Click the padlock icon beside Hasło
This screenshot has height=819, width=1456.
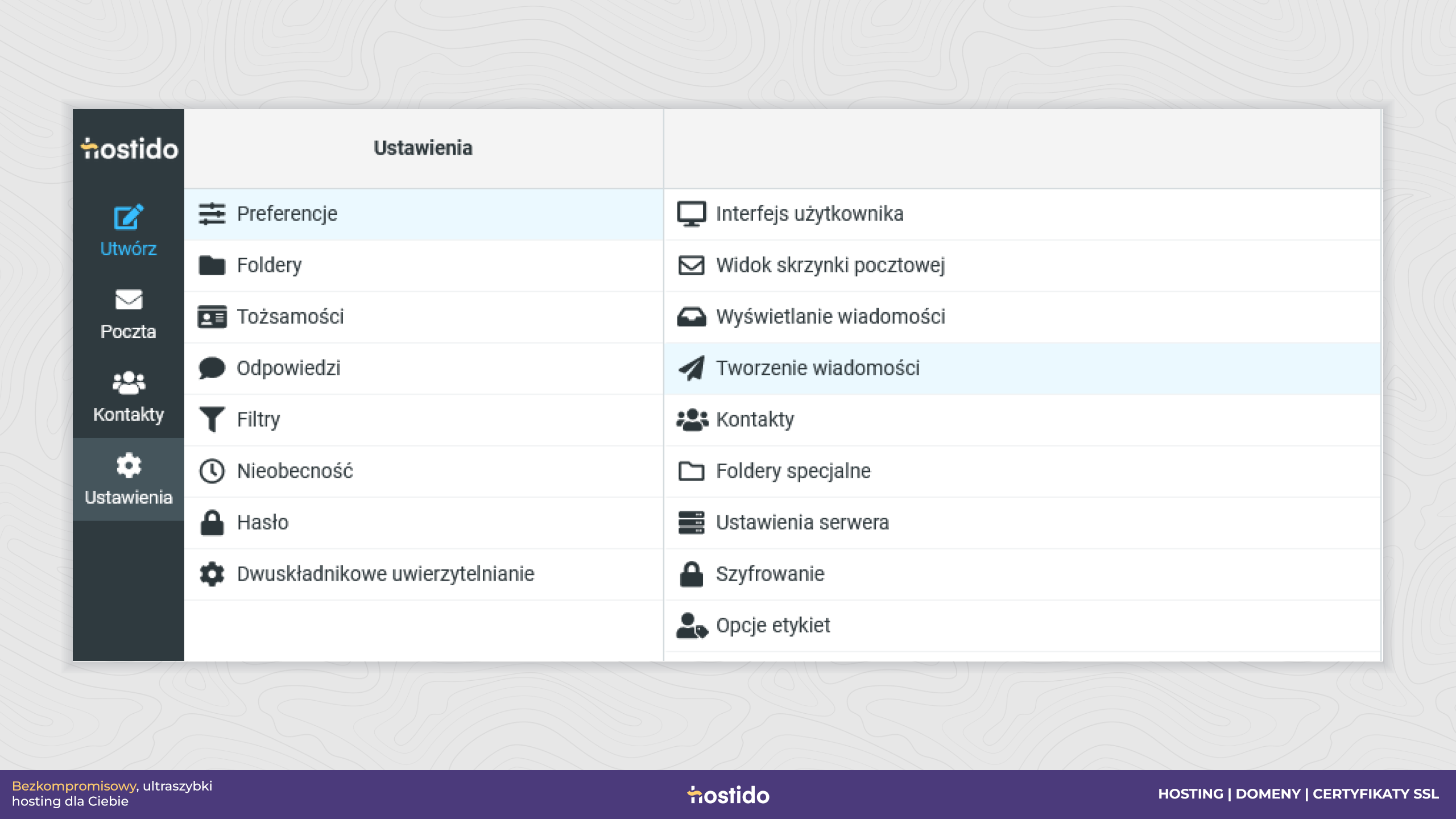click(212, 523)
